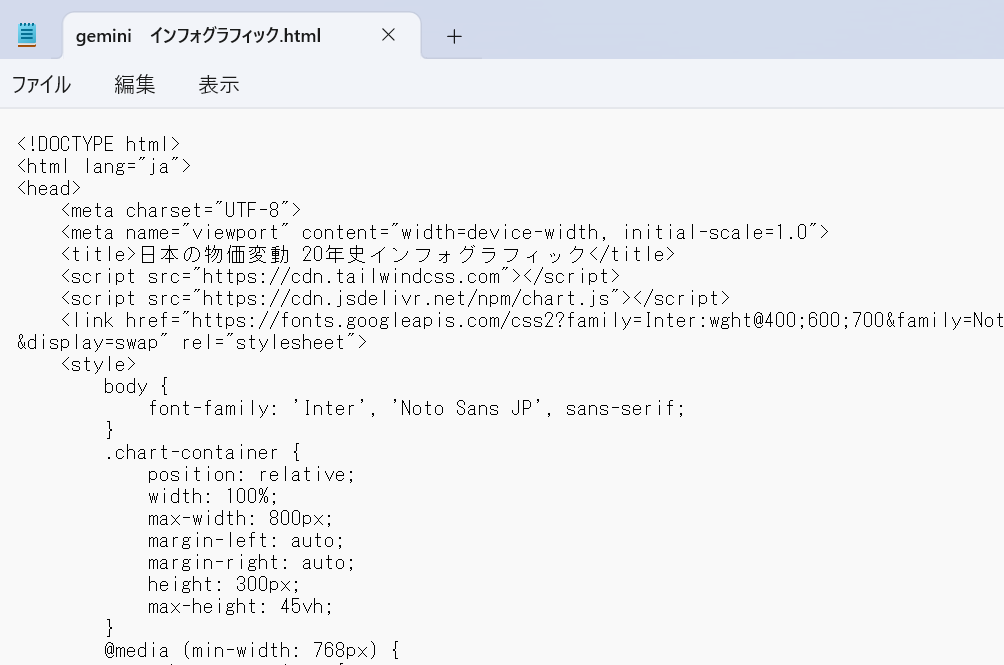This screenshot has width=1004, height=665.
Task: Open the 編集 menu
Action: coord(135,85)
